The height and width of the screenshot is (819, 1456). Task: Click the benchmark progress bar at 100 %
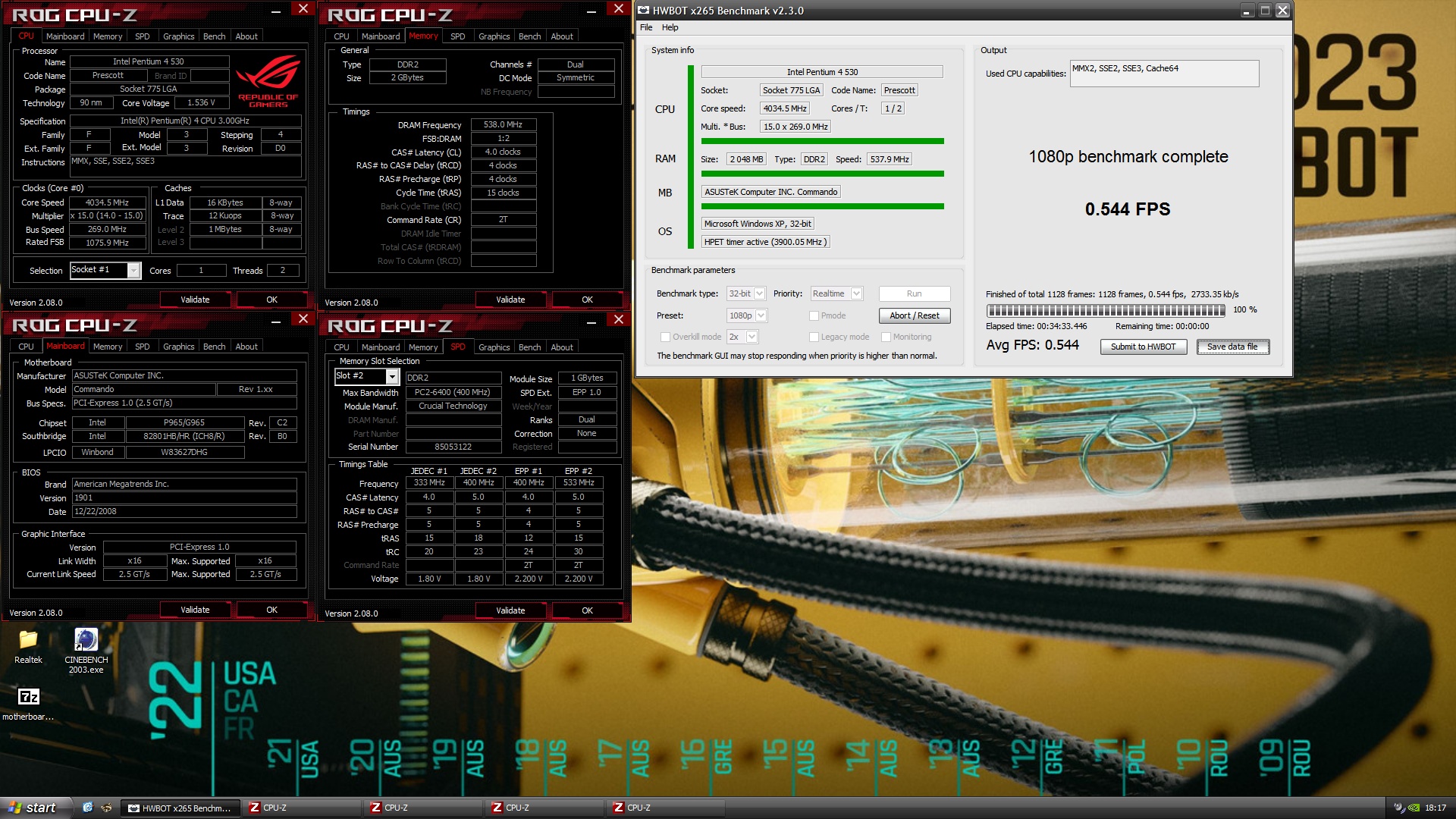[1106, 310]
